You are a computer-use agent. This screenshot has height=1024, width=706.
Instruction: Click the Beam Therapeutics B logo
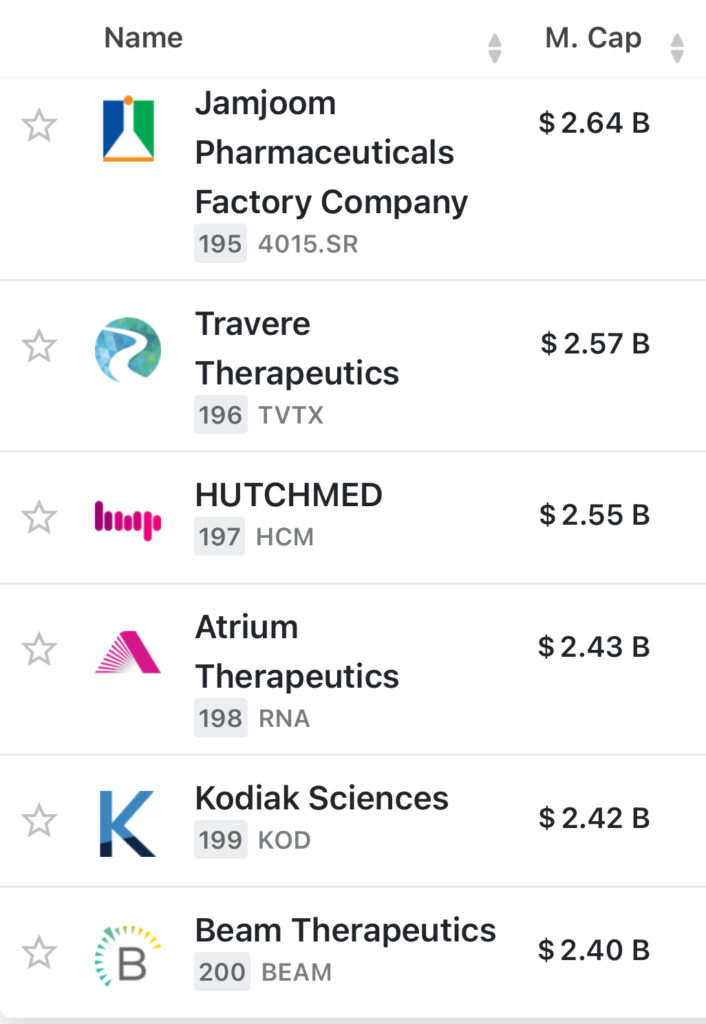pos(128,954)
